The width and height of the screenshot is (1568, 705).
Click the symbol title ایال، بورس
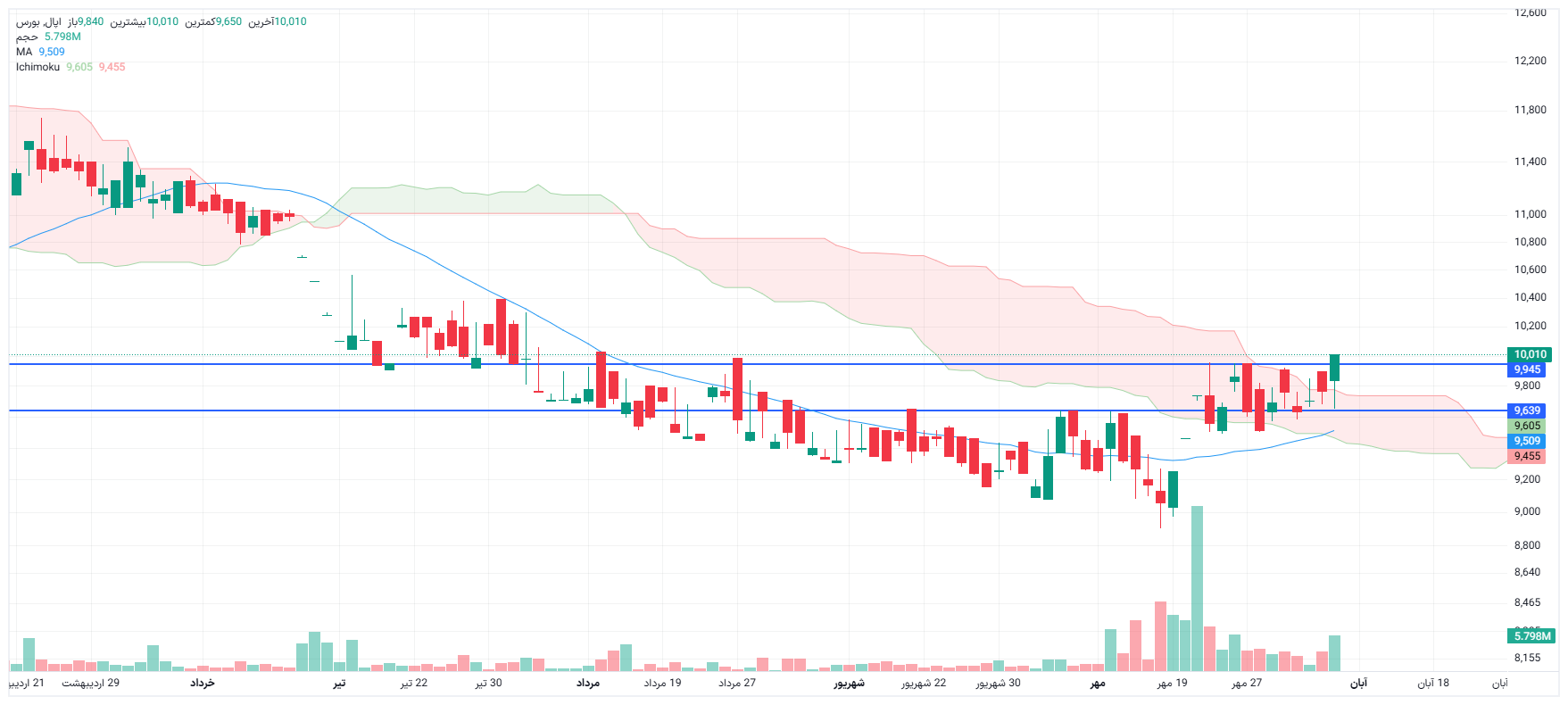pos(39,21)
